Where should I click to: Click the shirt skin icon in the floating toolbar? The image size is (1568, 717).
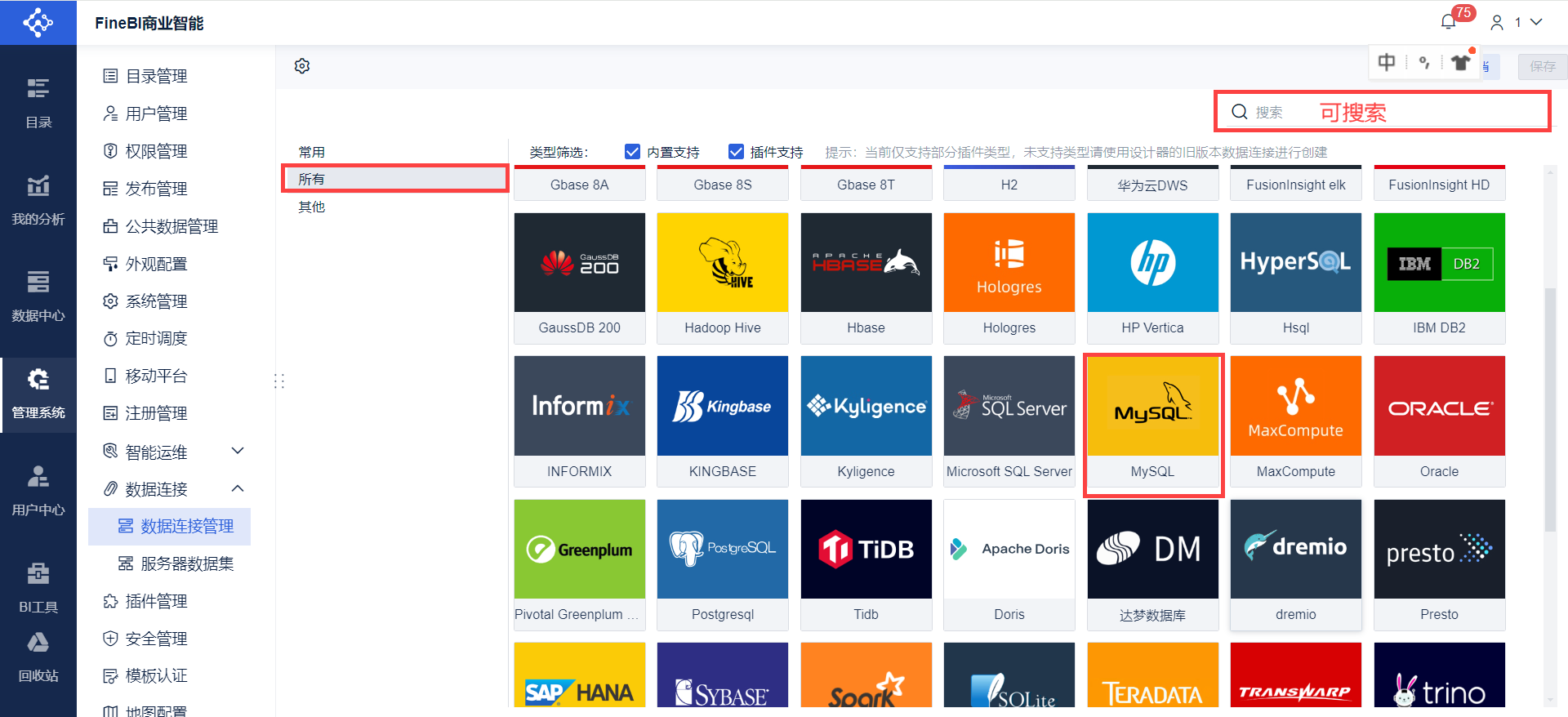pos(1461,62)
